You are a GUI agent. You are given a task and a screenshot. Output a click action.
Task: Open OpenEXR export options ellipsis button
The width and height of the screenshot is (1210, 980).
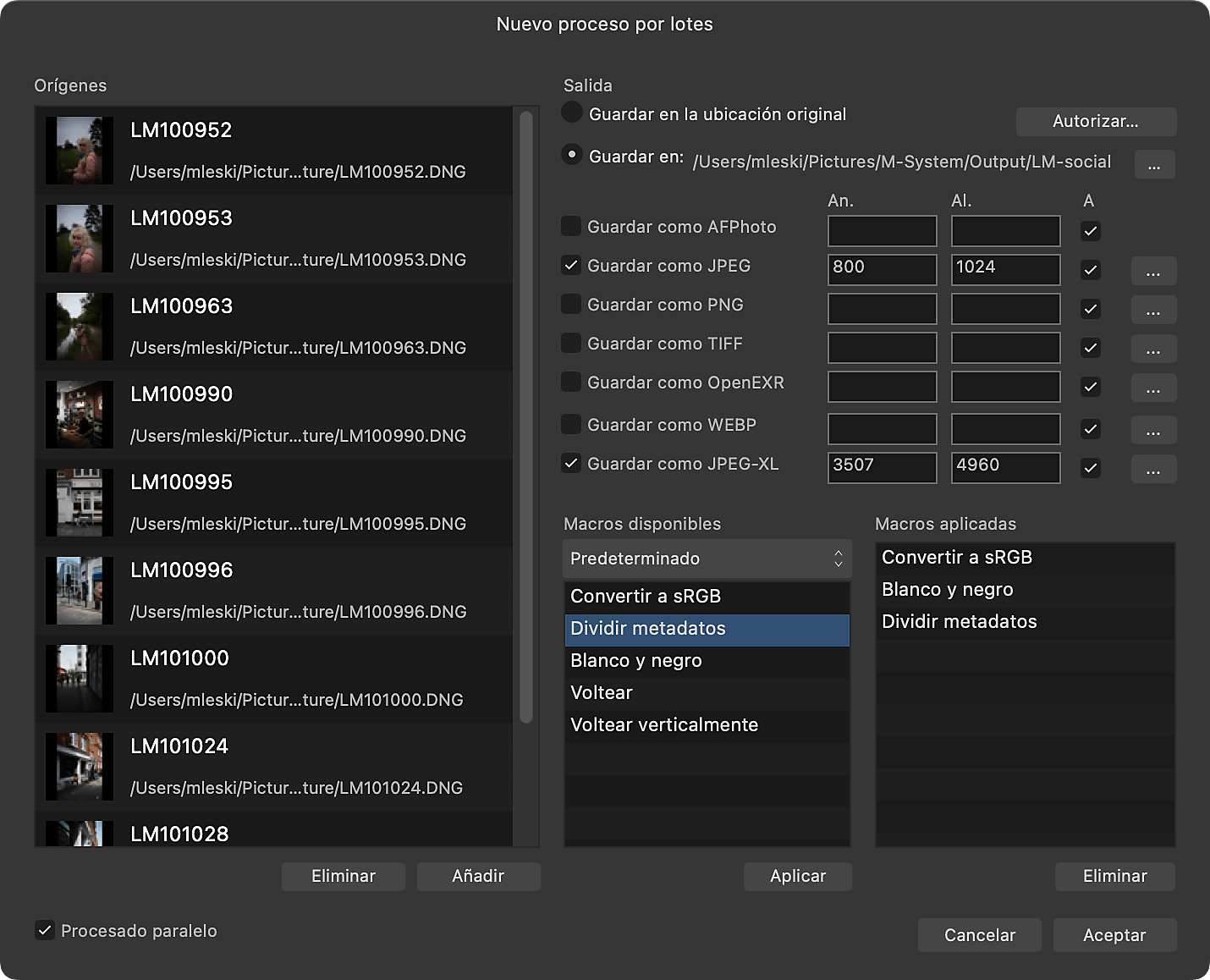[1153, 388]
